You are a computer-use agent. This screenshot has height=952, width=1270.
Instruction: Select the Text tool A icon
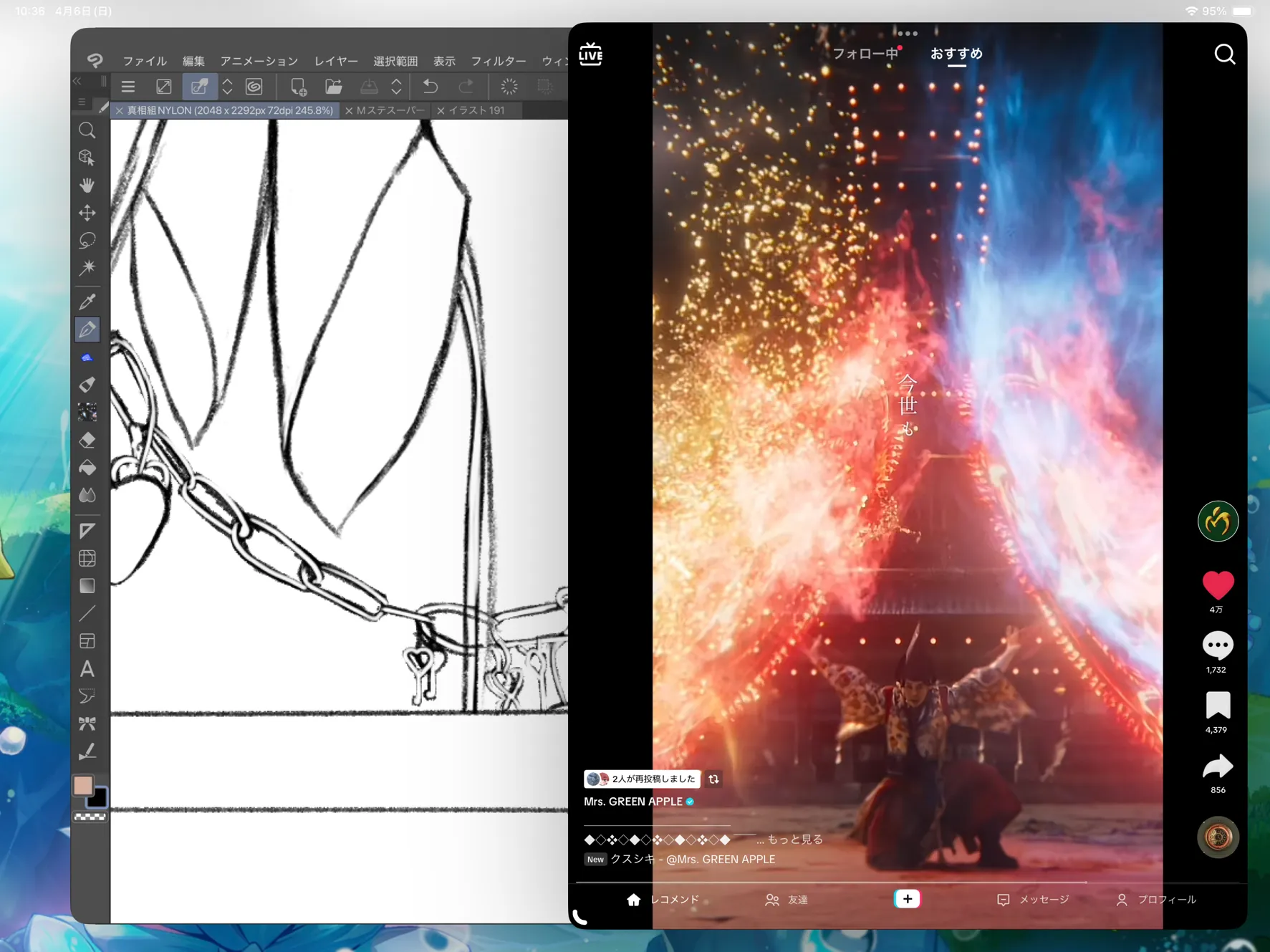87,669
